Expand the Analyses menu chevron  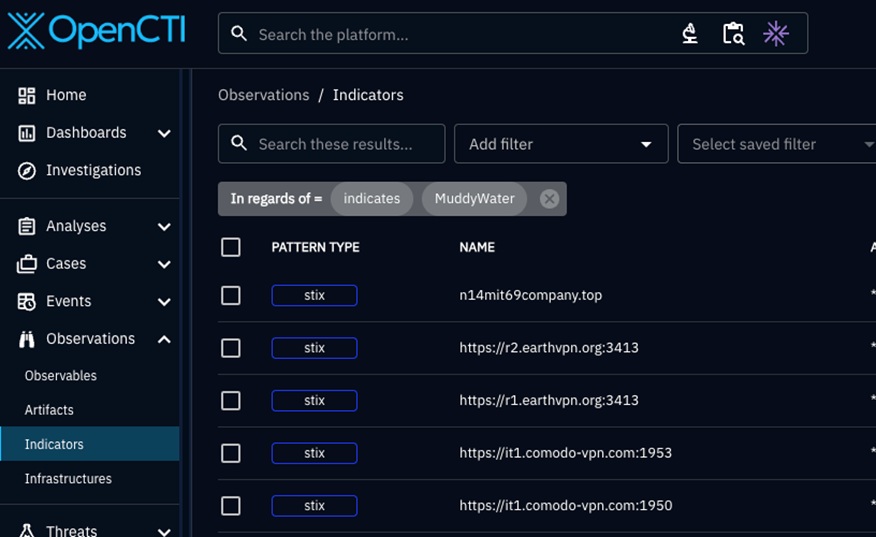pos(164,226)
